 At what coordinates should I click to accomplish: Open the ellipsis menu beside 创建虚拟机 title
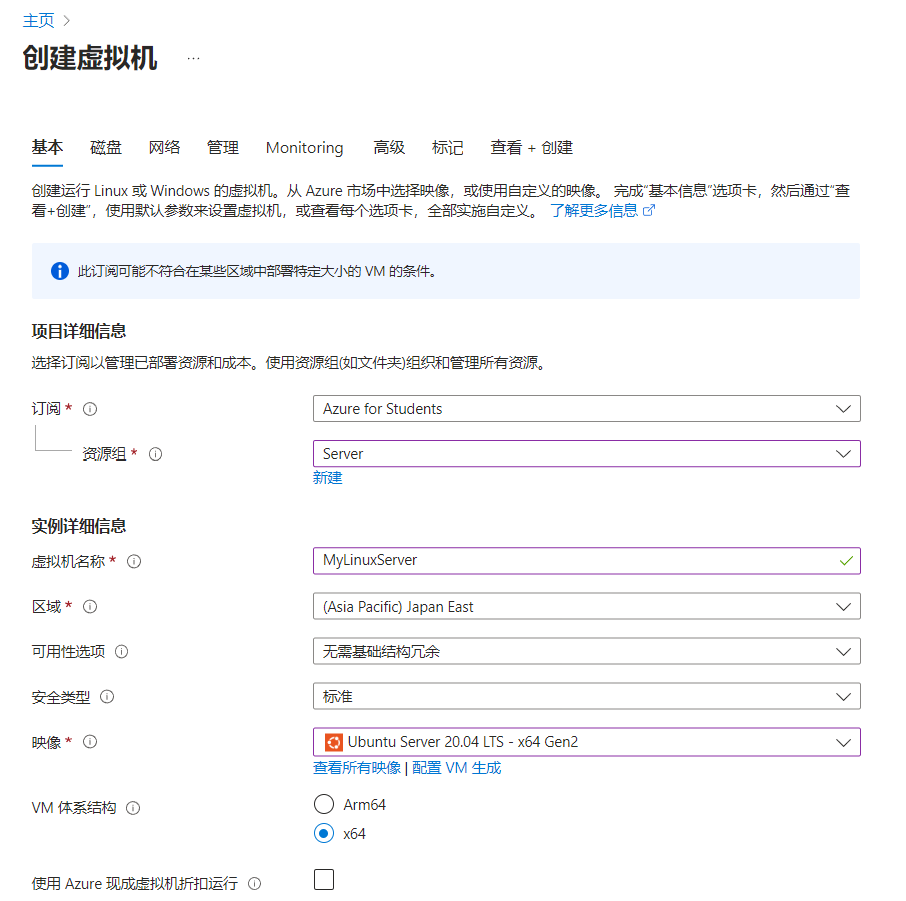click(x=194, y=58)
